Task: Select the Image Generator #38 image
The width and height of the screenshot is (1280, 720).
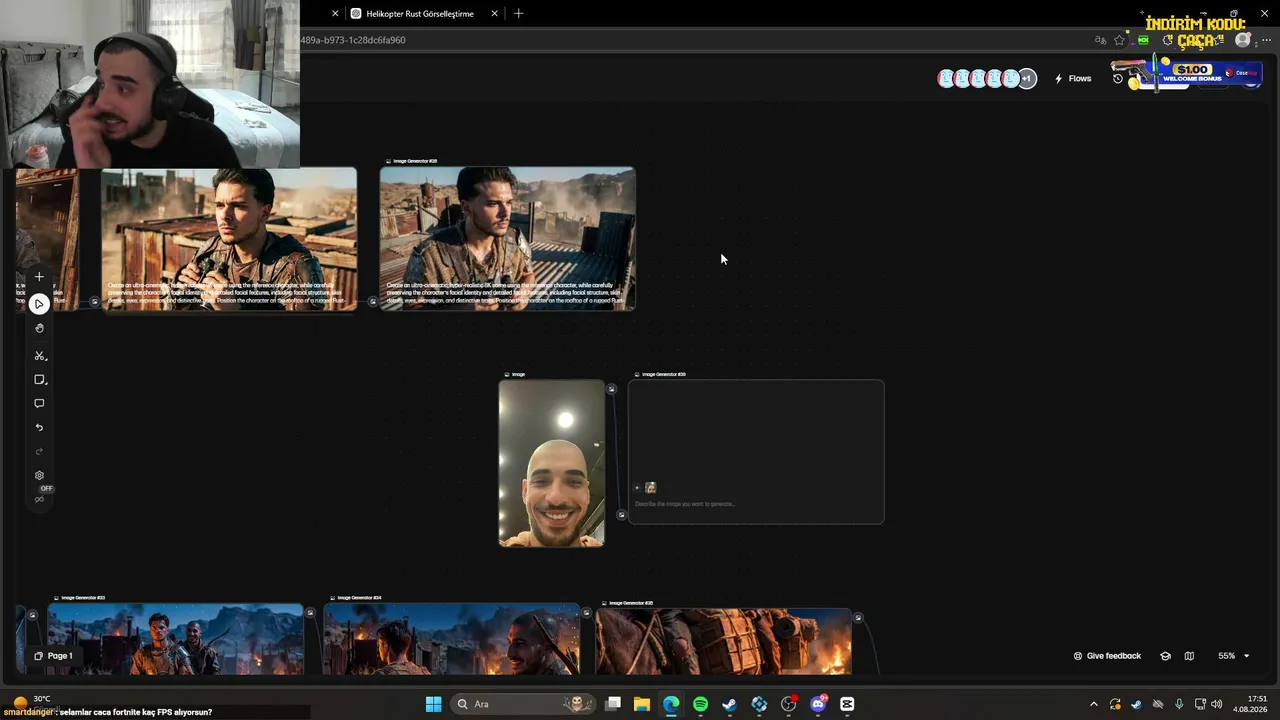Action: pos(507,238)
